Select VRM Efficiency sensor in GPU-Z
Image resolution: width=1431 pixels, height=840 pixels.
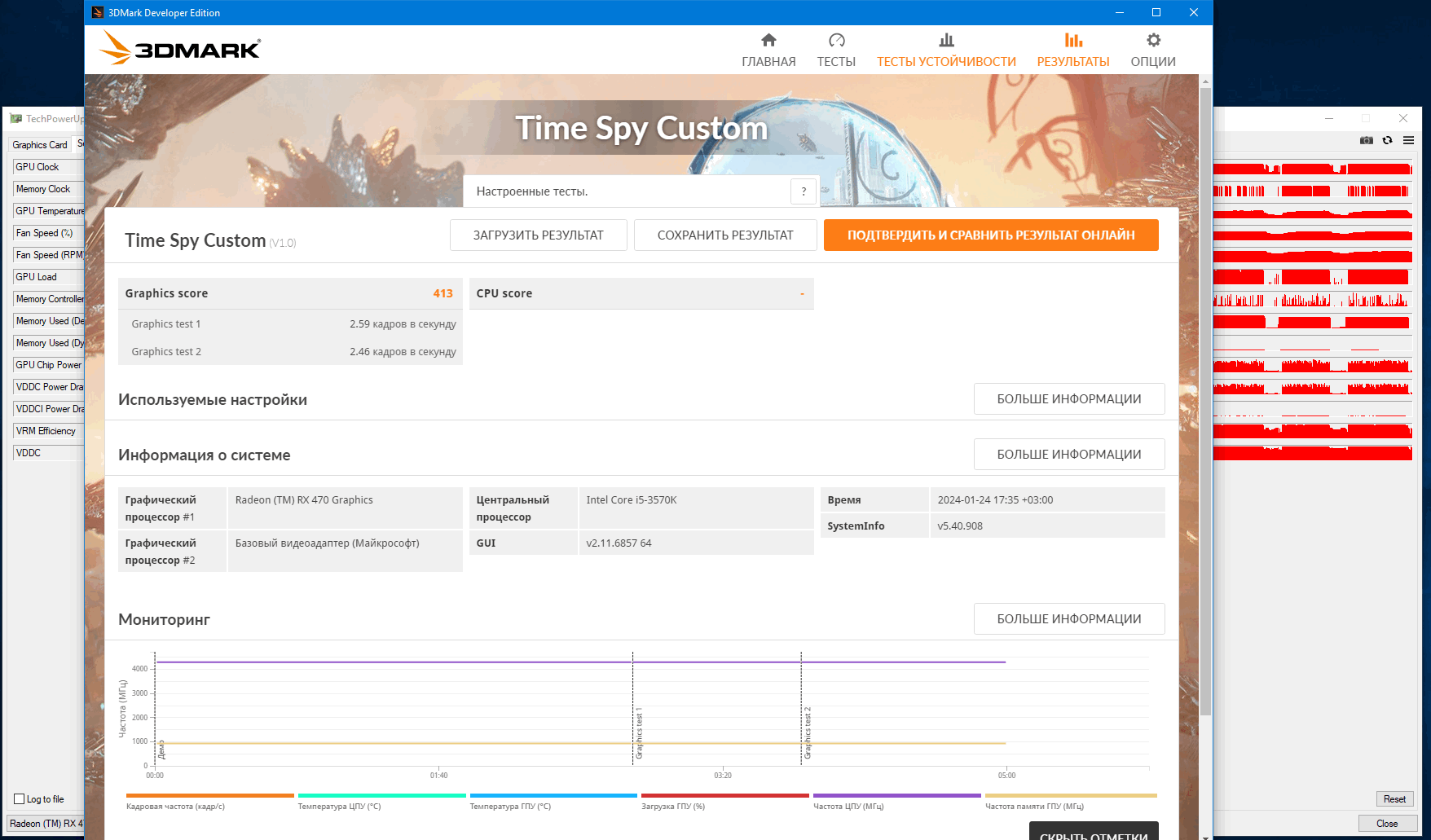coord(48,431)
